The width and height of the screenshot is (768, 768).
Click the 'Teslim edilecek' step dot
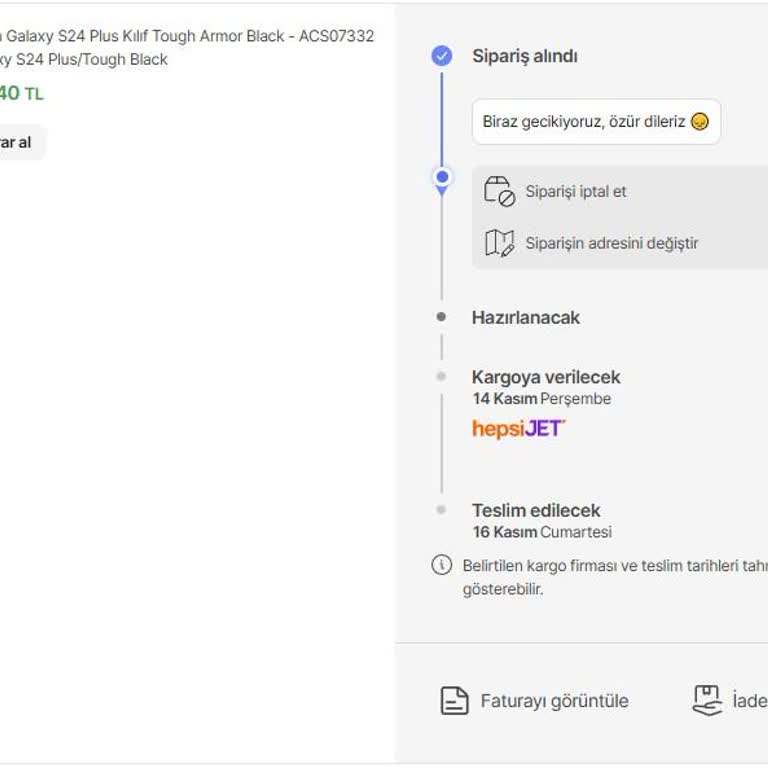(441, 510)
